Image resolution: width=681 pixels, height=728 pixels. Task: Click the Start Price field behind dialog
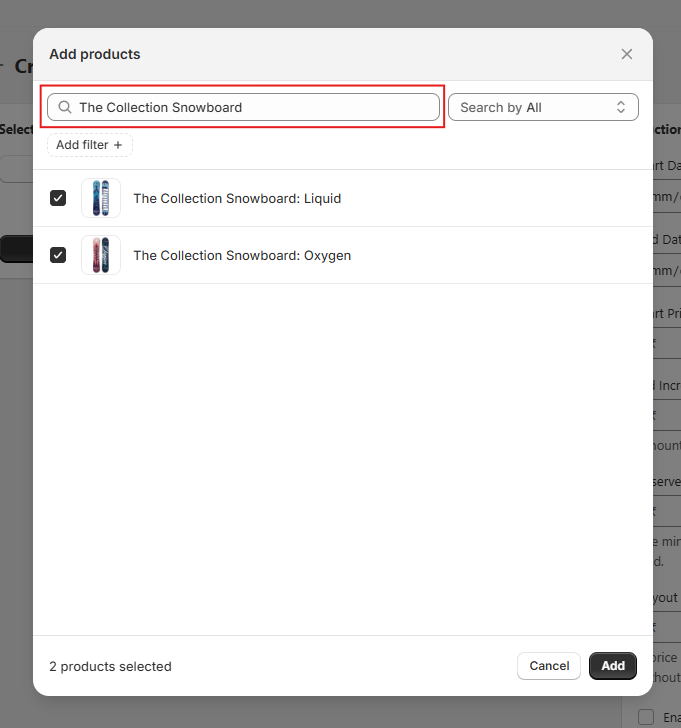point(666,343)
